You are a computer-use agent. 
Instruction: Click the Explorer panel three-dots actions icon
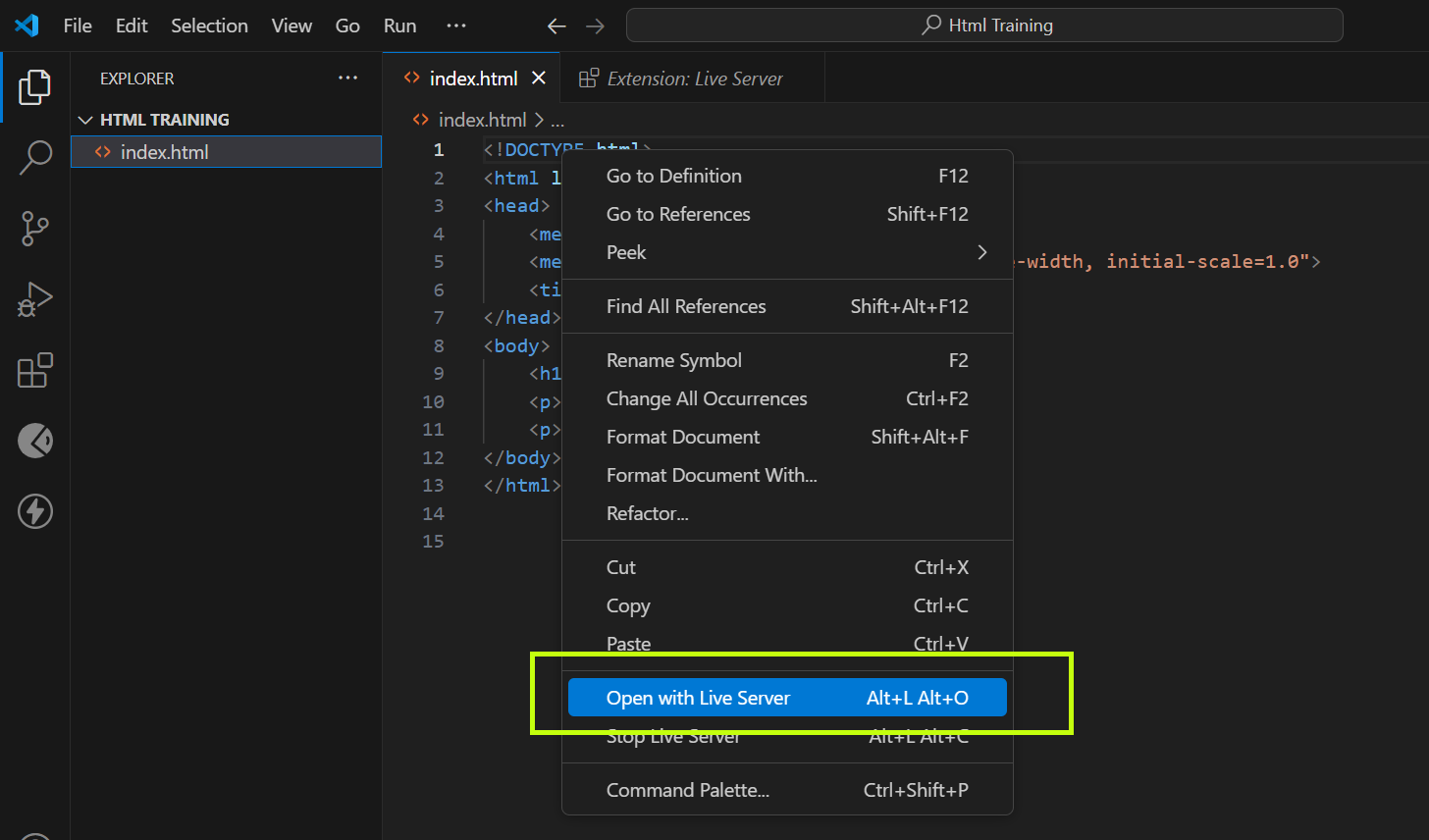point(347,79)
